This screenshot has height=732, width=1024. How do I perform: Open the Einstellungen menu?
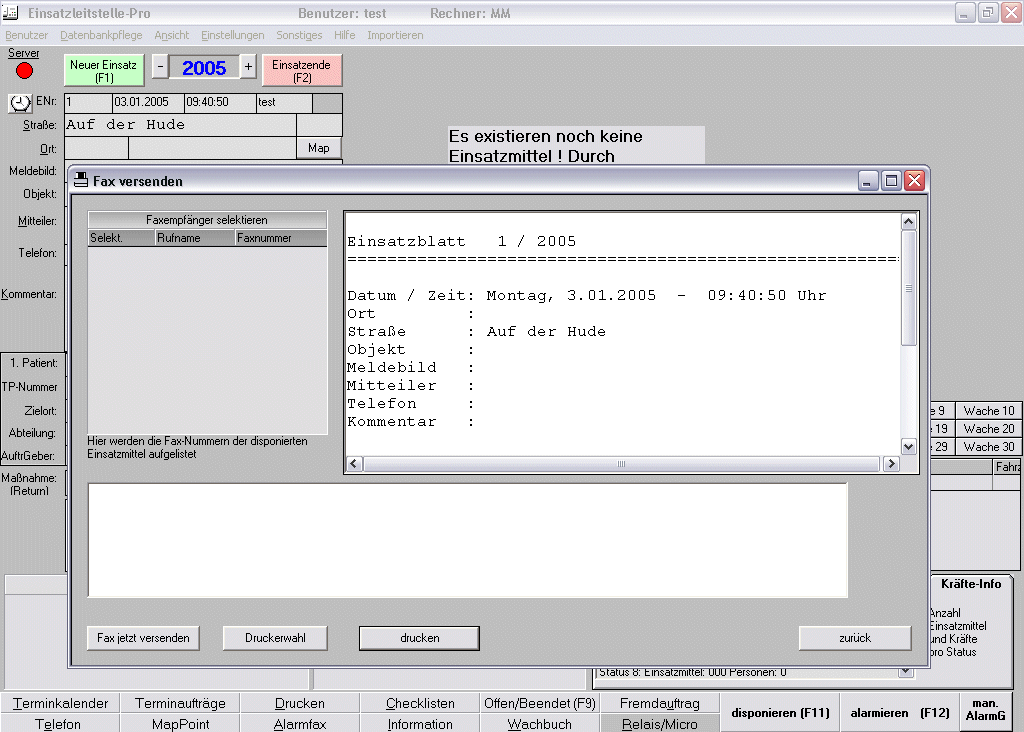point(233,35)
